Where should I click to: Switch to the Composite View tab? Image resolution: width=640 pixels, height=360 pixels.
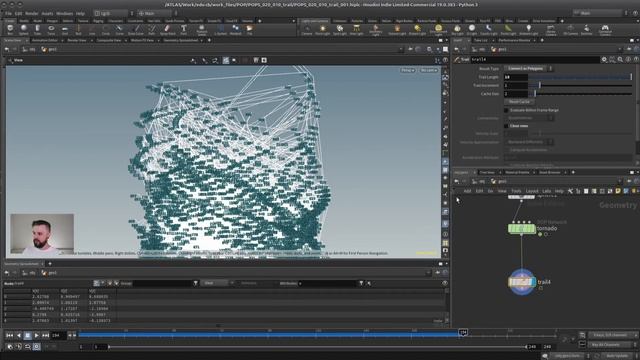coord(109,40)
